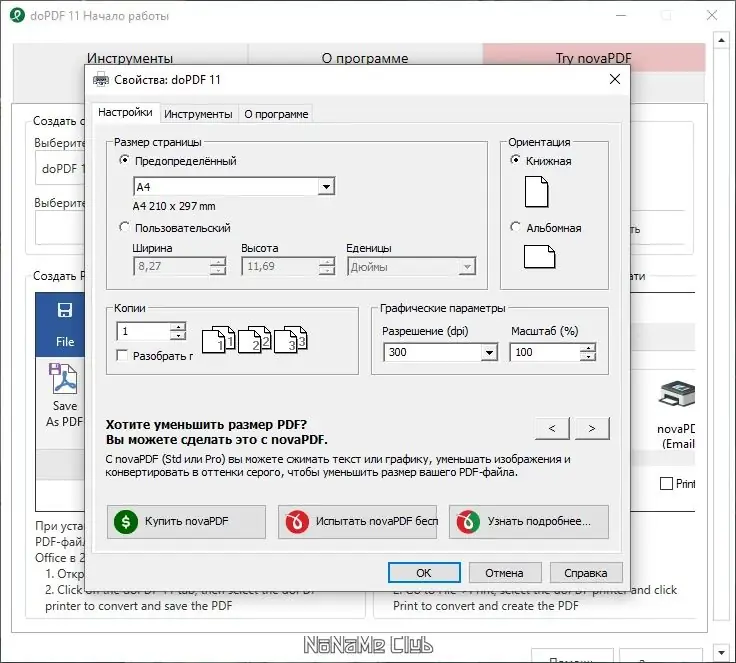Viewport: 736px width, 663px height.
Task: Open the О программе tab in properties dialog
Action: point(276,114)
